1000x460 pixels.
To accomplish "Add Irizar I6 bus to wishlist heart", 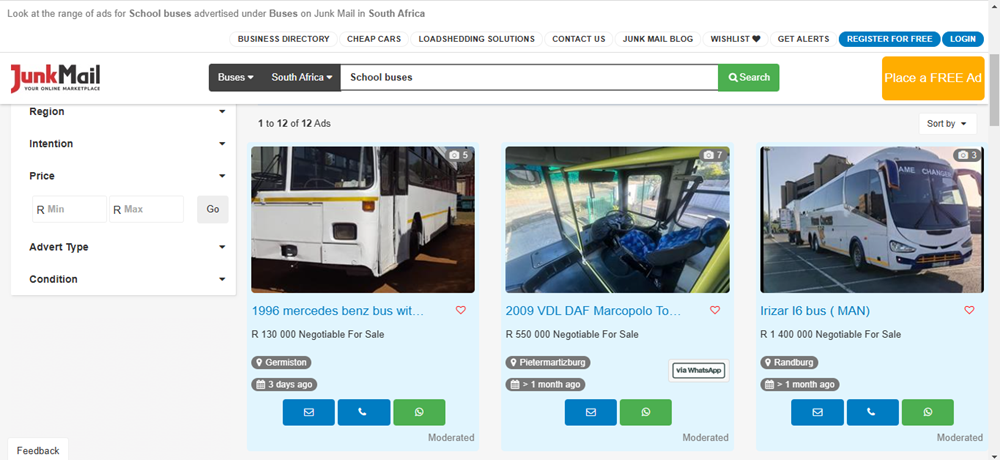I will pos(969,310).
